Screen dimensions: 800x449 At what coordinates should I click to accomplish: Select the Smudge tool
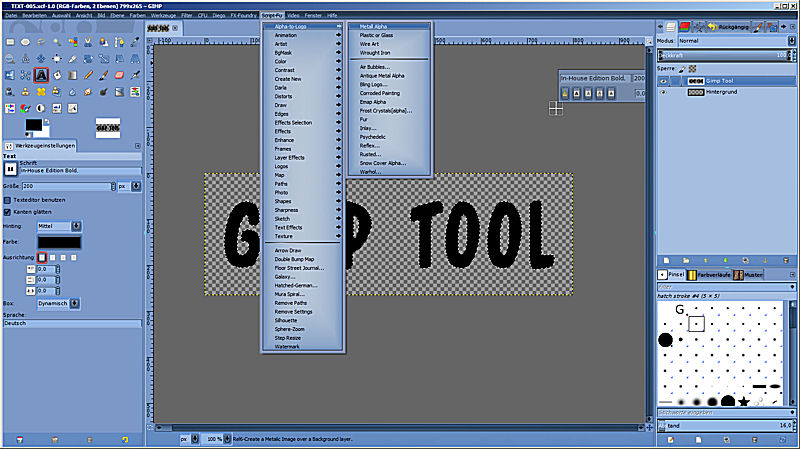point(88,92)
